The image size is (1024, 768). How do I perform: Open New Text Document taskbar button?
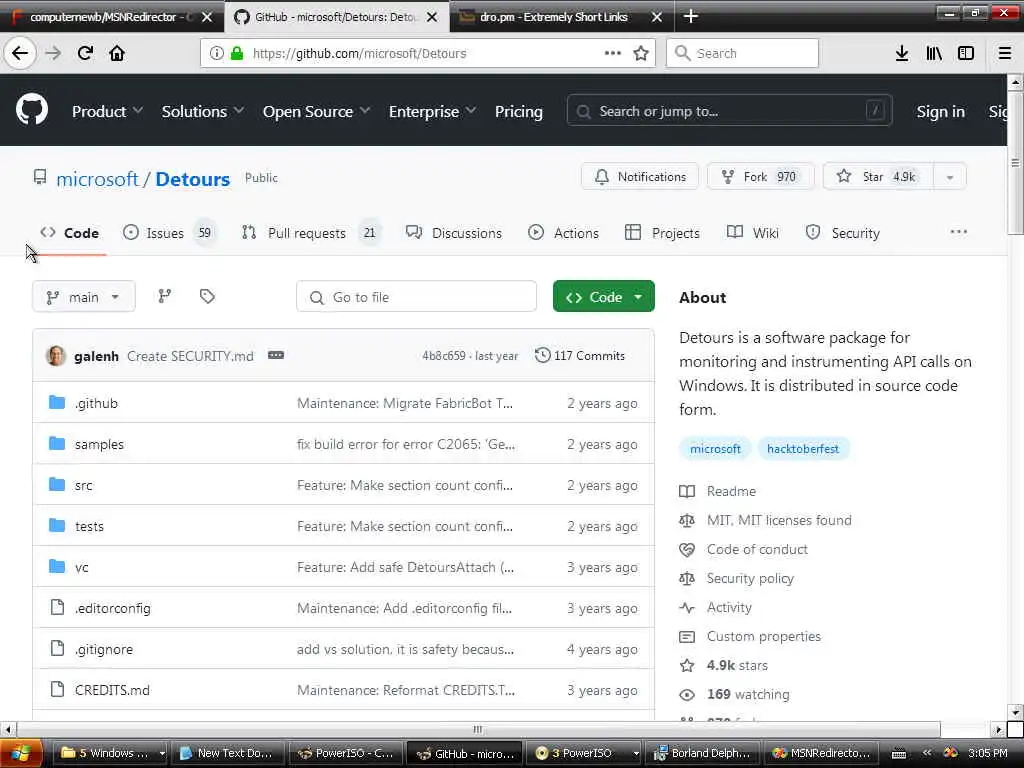(x=229, y=753)
